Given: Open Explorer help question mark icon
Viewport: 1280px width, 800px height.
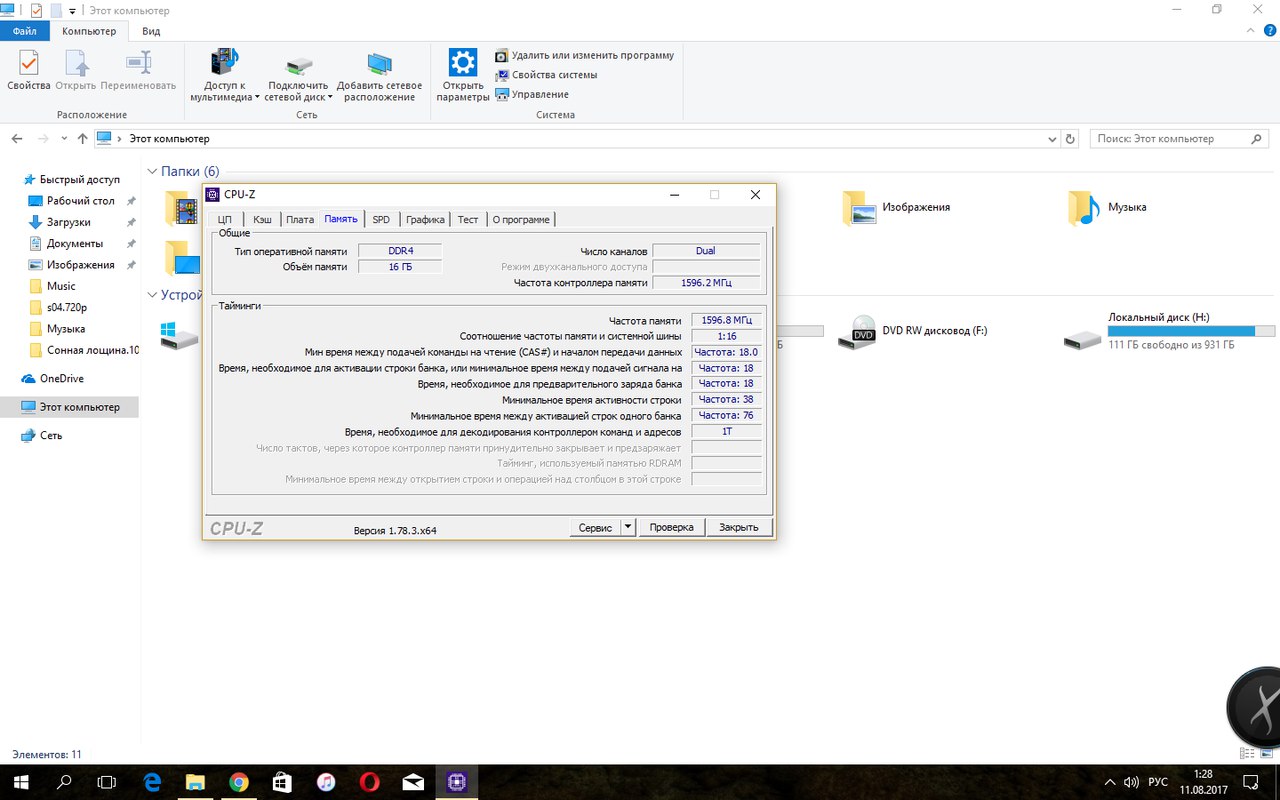Looking at the screenshot, I should click(1270, 31).
